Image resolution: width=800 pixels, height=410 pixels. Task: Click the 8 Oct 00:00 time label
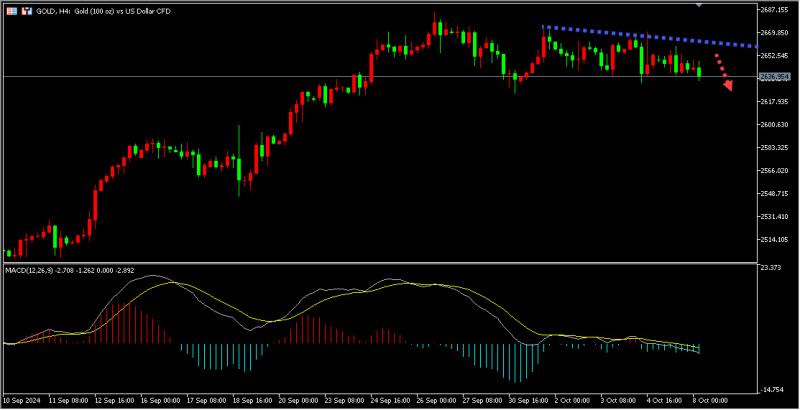[712, 401]
